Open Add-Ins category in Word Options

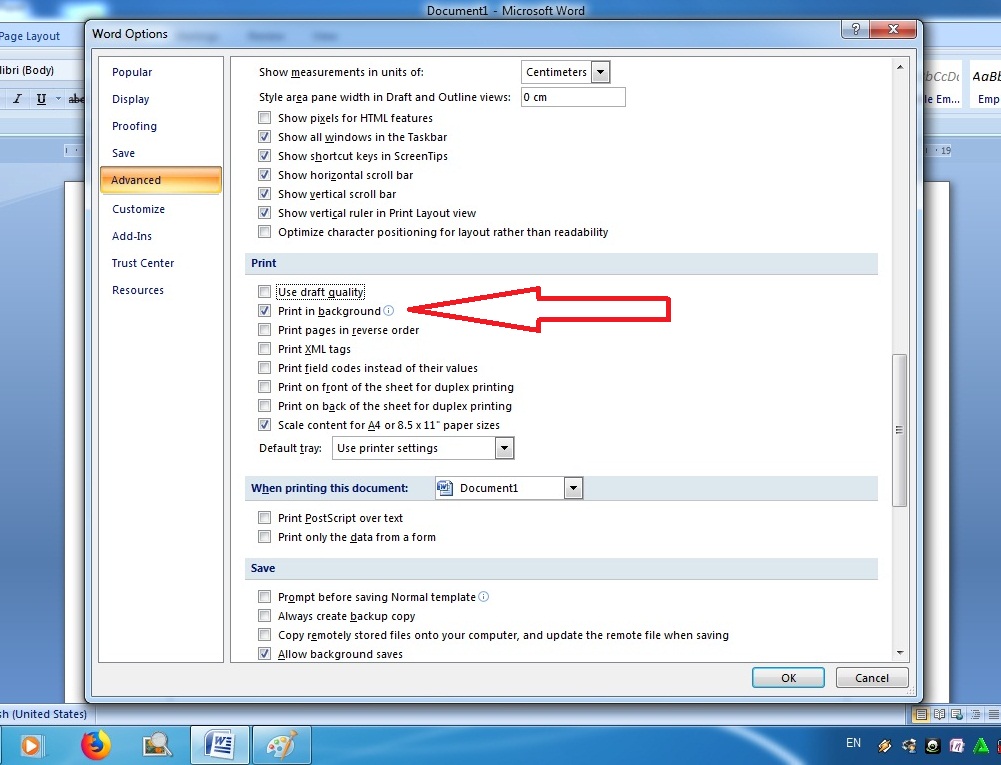point(132,236)
